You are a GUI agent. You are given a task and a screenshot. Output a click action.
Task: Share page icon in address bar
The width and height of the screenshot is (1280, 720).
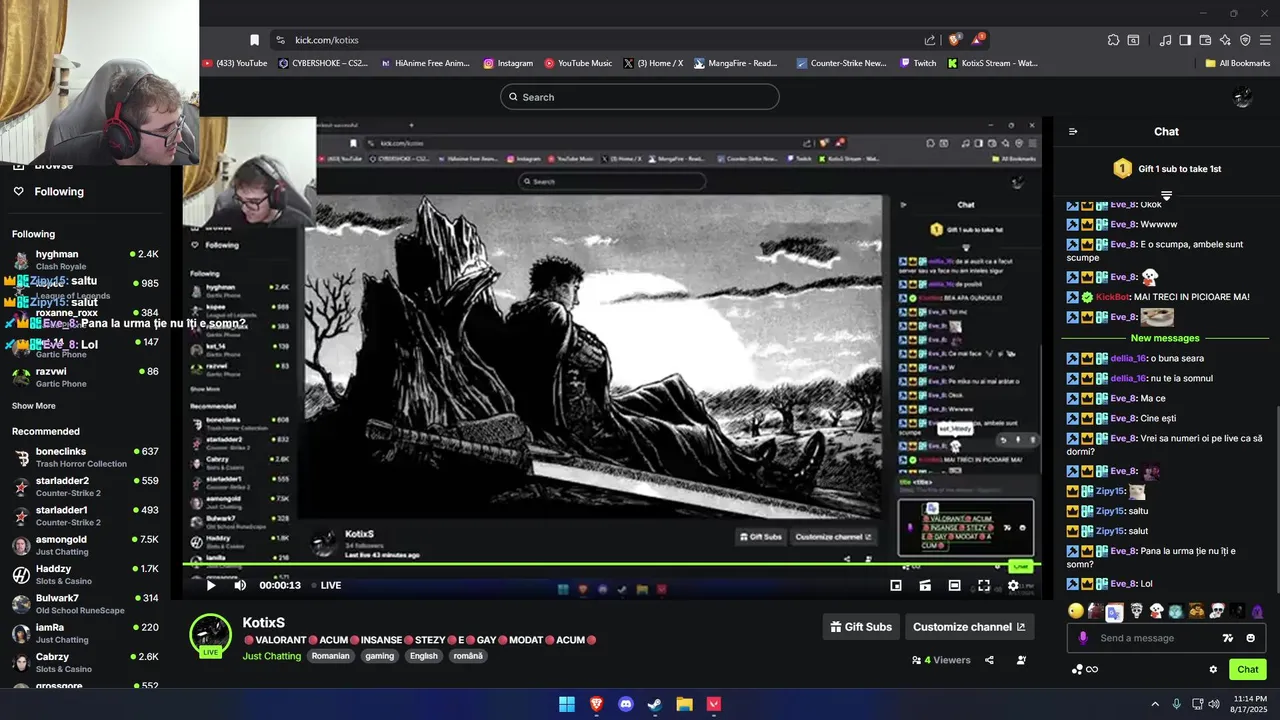(930, 40)
